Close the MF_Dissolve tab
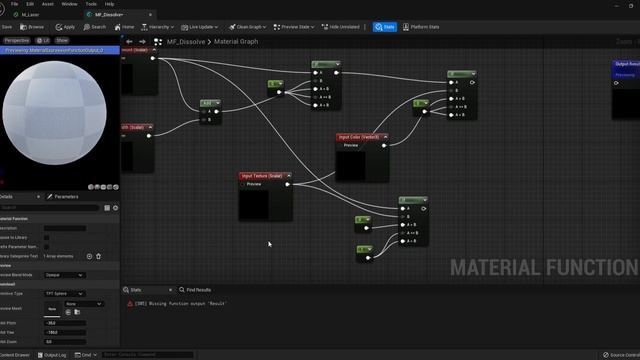Image resolution: width=640 pixels, height=360 pixels. [150, 15]
